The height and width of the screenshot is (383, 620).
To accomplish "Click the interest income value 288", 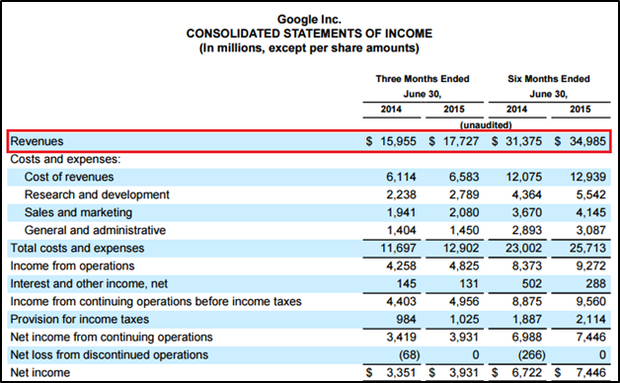I will coord(596,283).
